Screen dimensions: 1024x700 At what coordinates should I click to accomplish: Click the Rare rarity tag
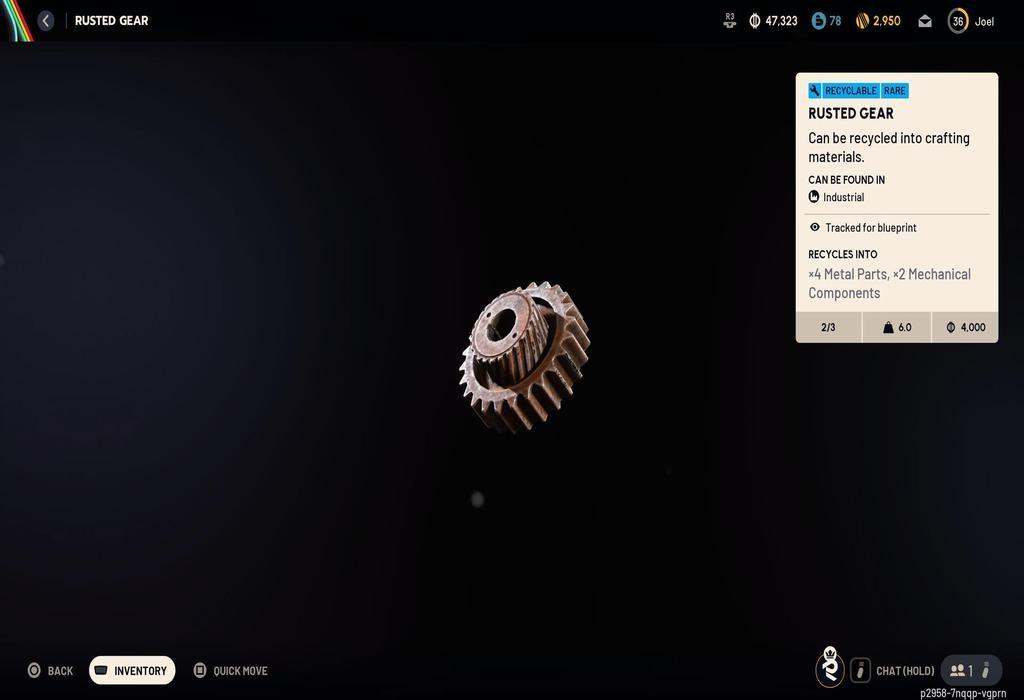click(894, 91)
